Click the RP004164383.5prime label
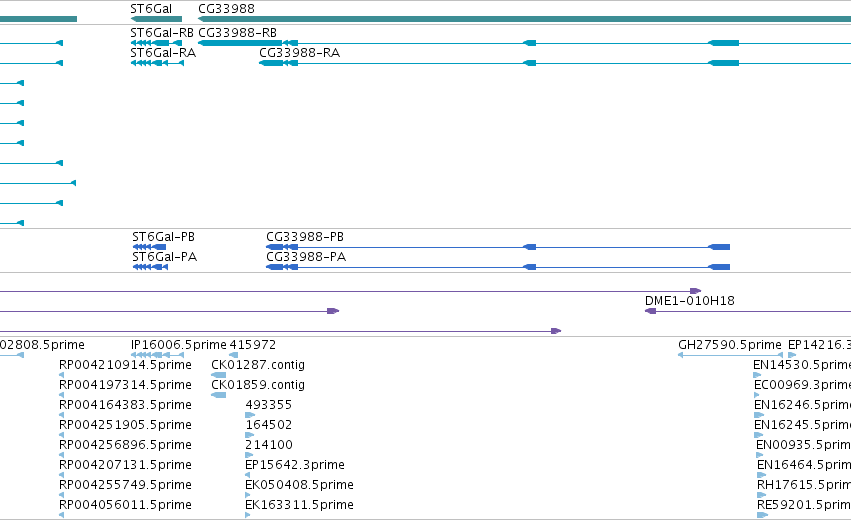The image size is (851, 520). click(x=125, y=405)
